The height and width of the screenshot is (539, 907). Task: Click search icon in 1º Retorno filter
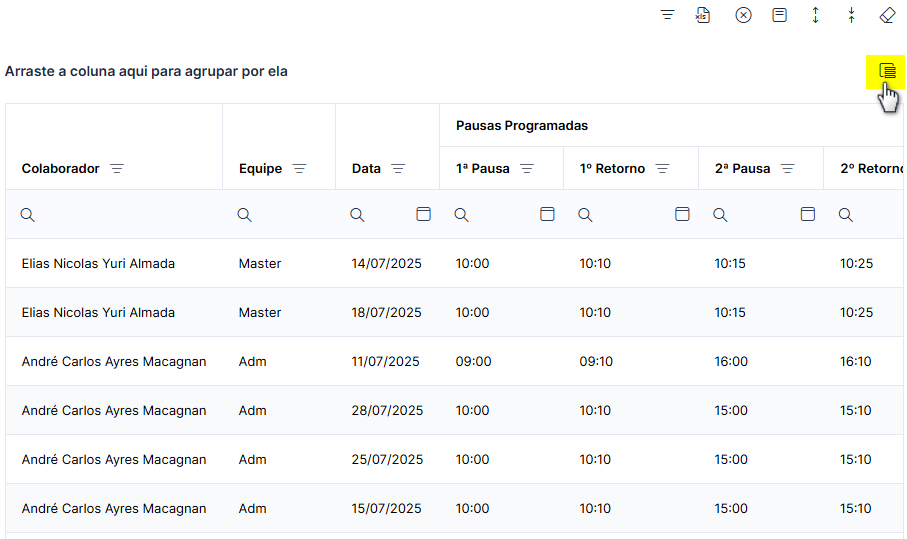click(585, 215)
